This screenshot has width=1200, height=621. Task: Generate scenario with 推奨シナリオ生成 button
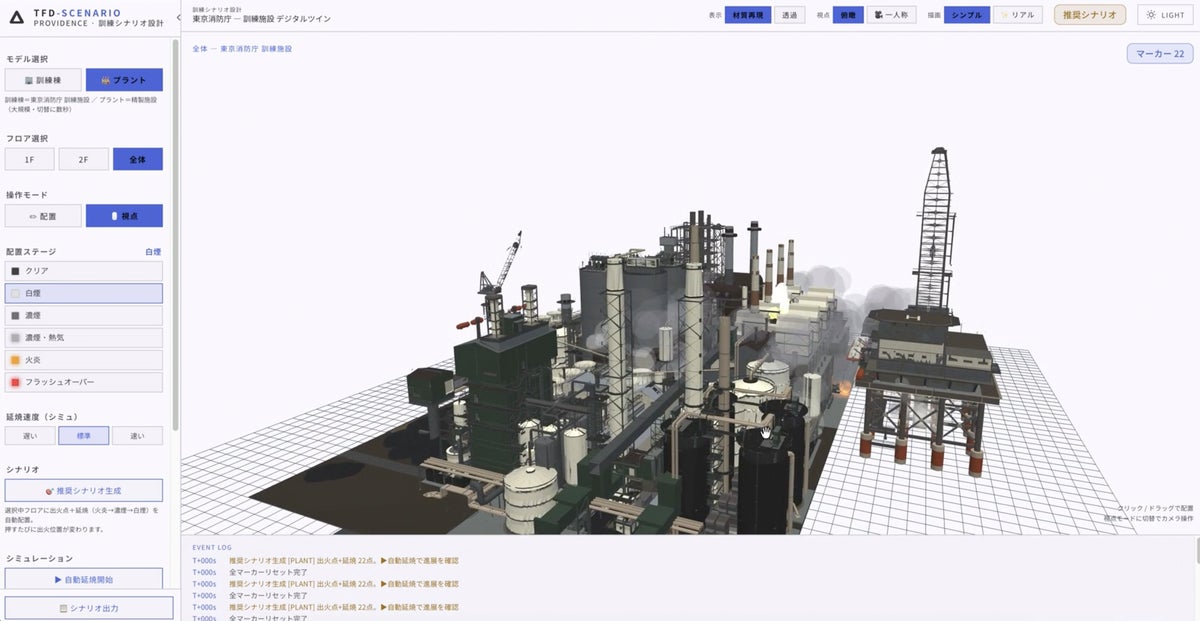(84, 491)
